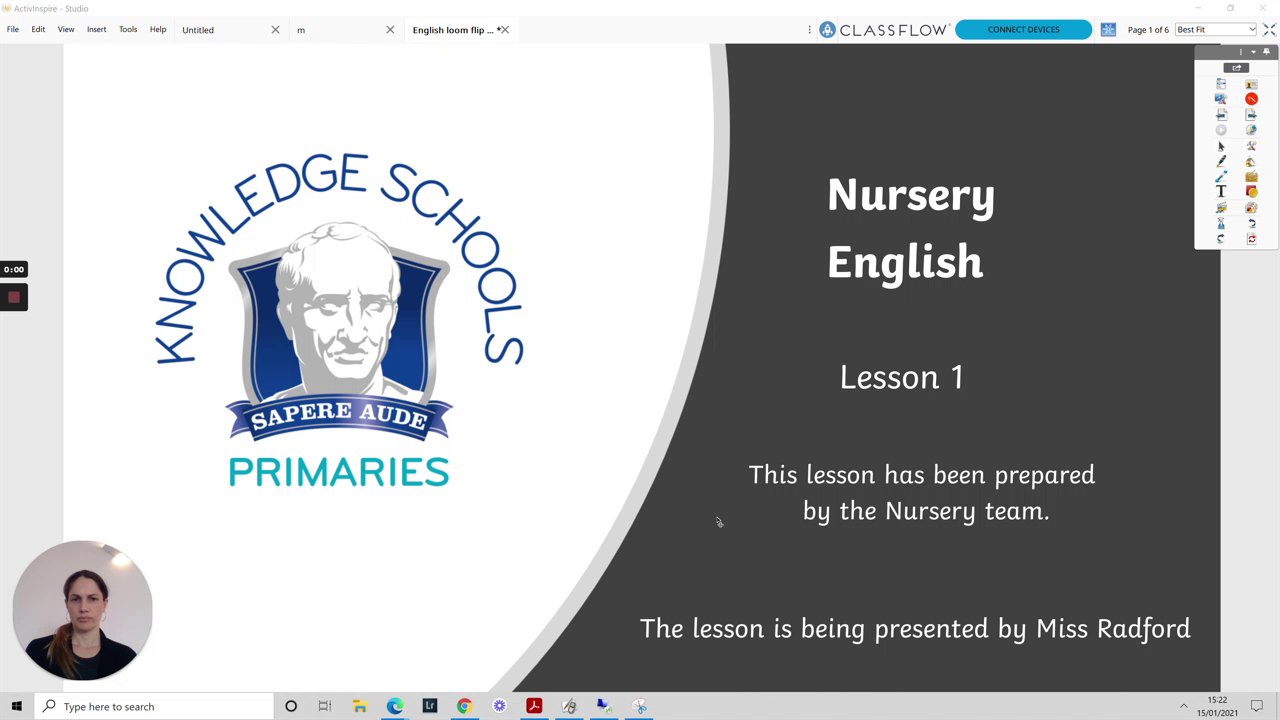Open Microsoft Edge from taskbar
1280x720 pixels.
[x=395, y=706]
